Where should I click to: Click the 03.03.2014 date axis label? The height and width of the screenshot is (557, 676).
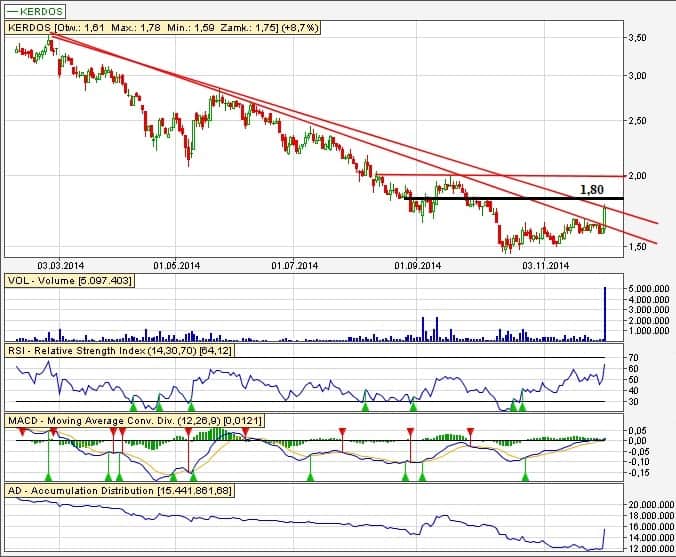59,266
